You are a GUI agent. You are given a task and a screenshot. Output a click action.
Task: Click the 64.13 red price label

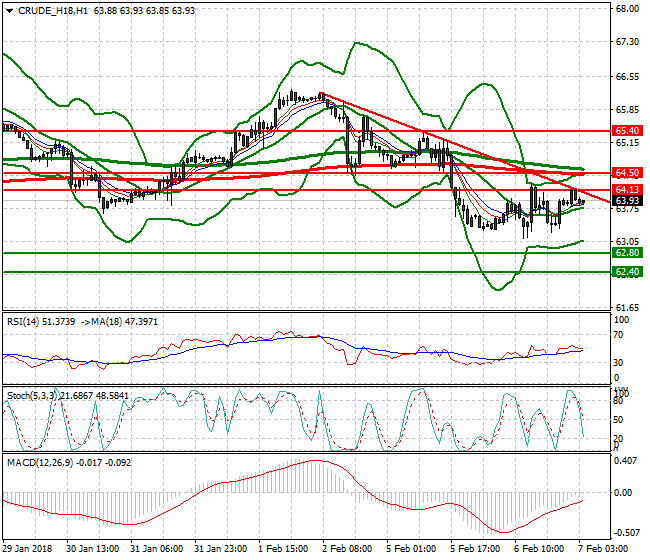coord(627,189)
